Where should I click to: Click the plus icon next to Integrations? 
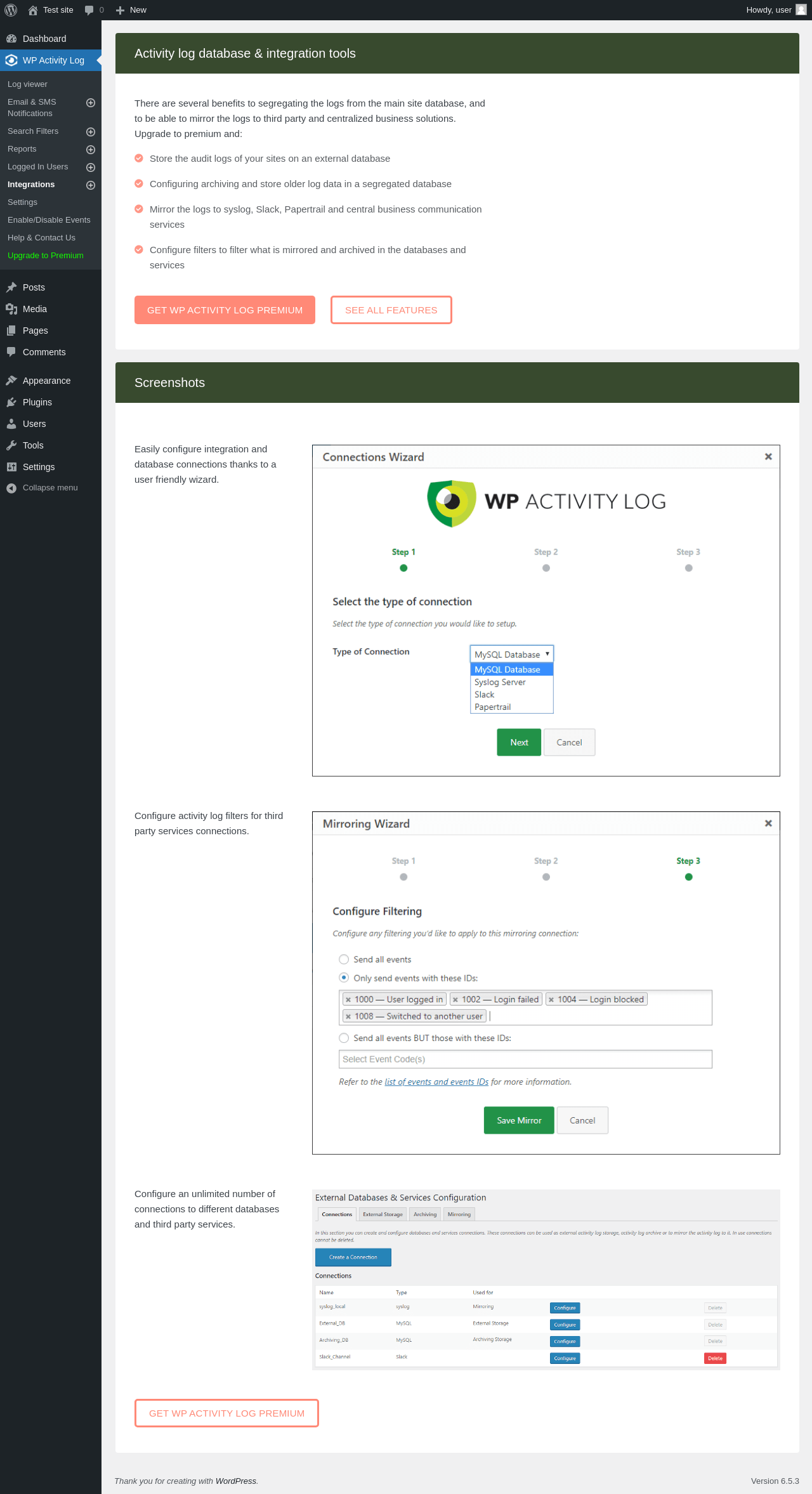click(x=91, y=185)
